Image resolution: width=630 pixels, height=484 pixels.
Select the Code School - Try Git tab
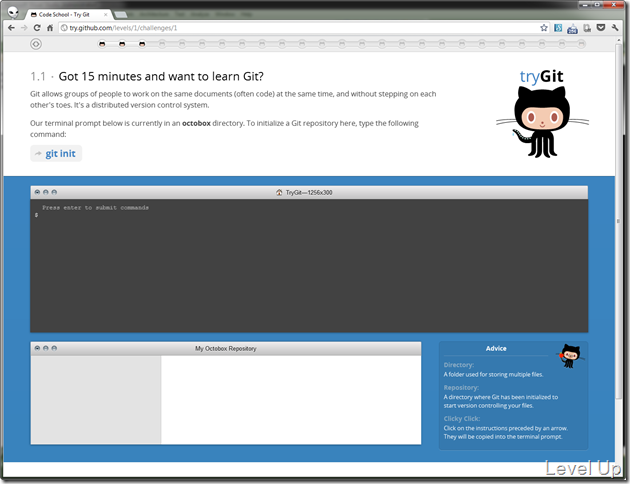tap(66, 14)
